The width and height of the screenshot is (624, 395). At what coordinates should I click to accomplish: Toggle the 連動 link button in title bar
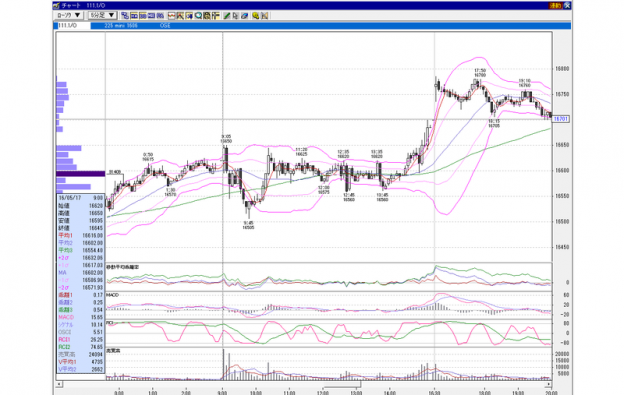pyautogui.click(x=555, y=6)
